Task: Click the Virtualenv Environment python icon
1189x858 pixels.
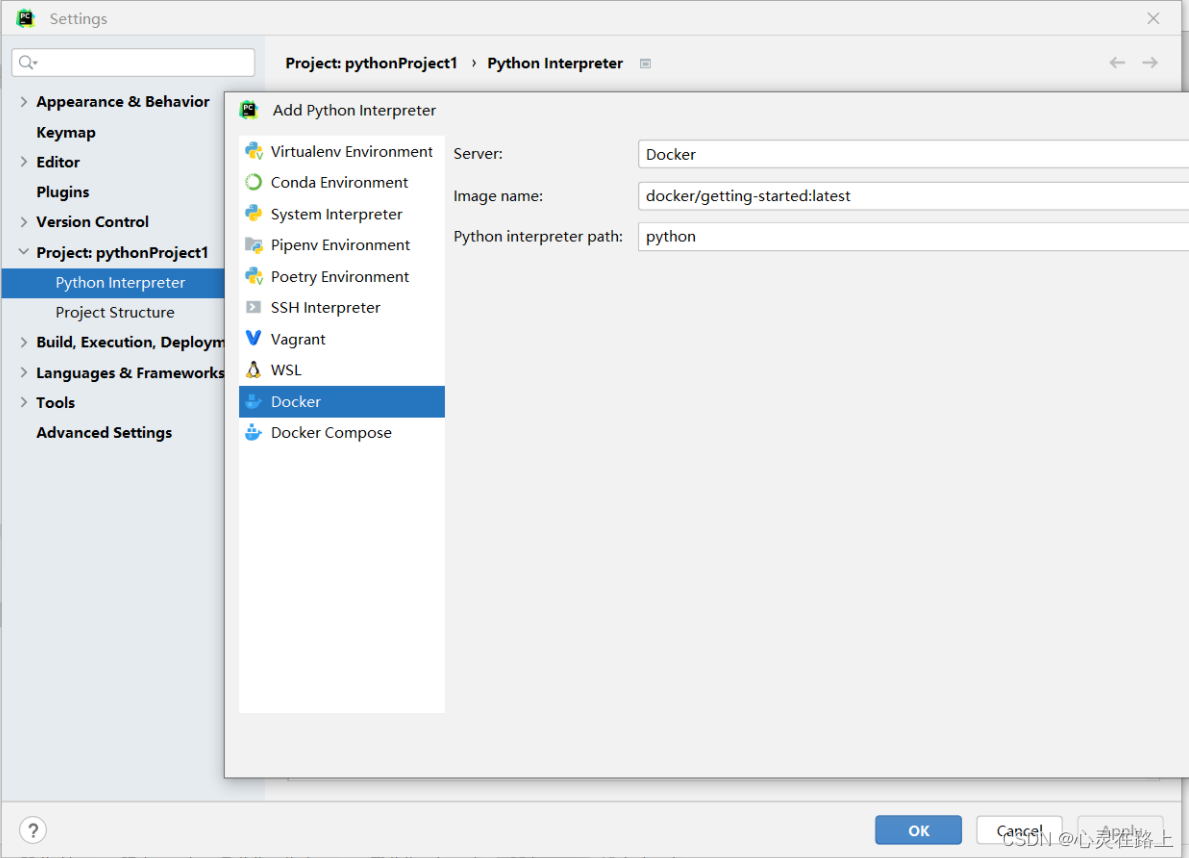Action: pyautogui.click(x=254, y=151)
